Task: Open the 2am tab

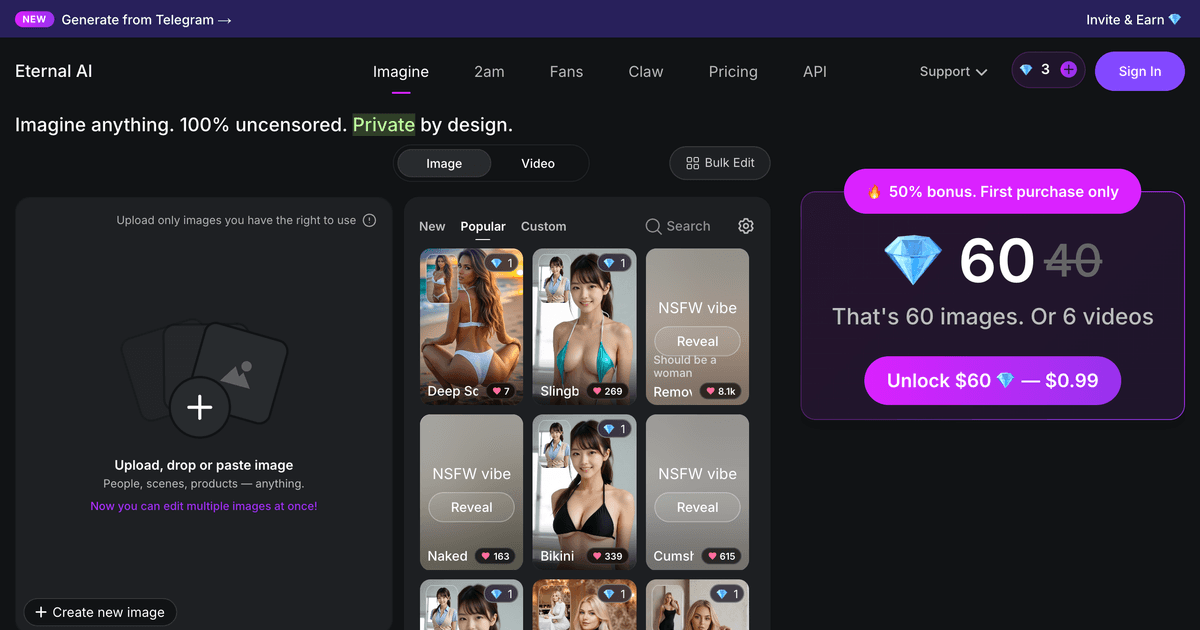Action: pyautogui.click(x=489, y=72)
